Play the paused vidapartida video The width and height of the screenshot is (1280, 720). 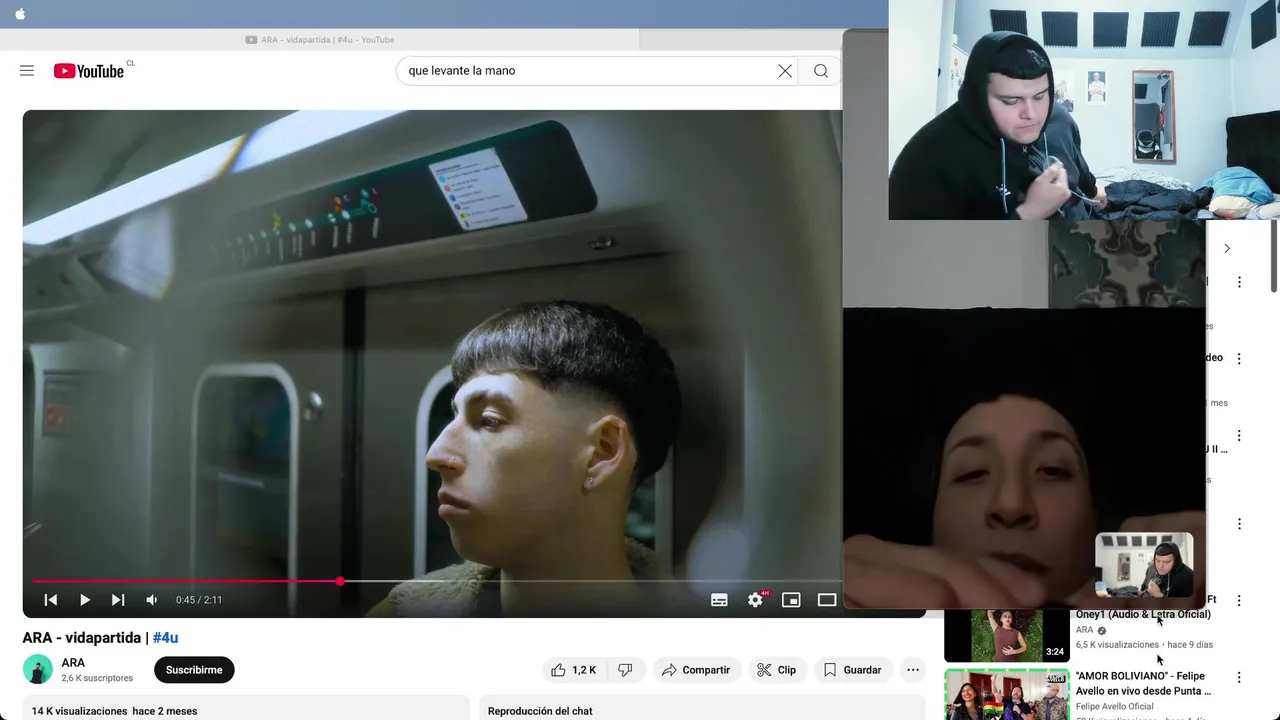(85, 600)
